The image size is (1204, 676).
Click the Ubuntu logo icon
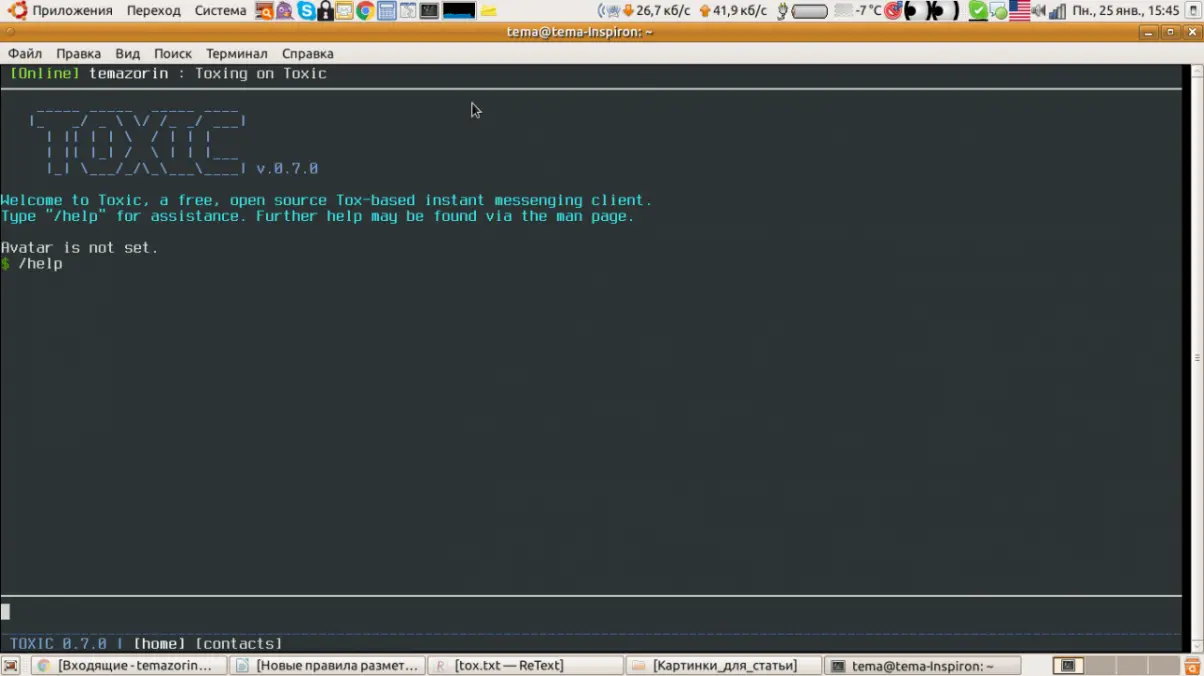coord(17,11)
